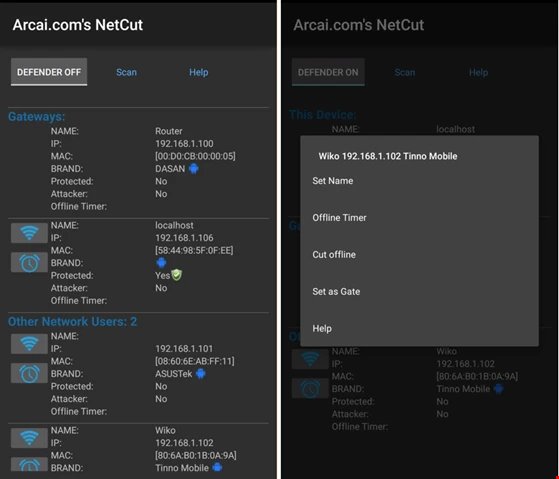This screenshot has height=479, width=559.
Task: Click the alarm clock icon for Wiko 192.168.1.102
Action: point(29,464)
